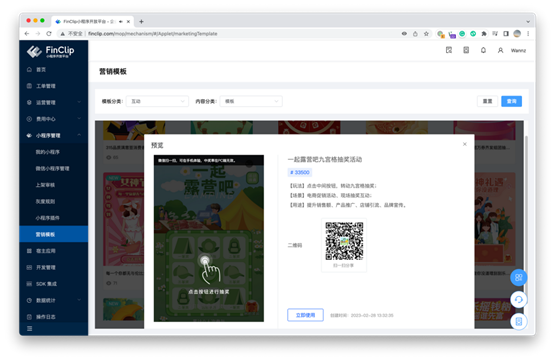555x361 pixels.
Task: Reload the page with browser refresh icon
Action: click(x=49, y=34)
